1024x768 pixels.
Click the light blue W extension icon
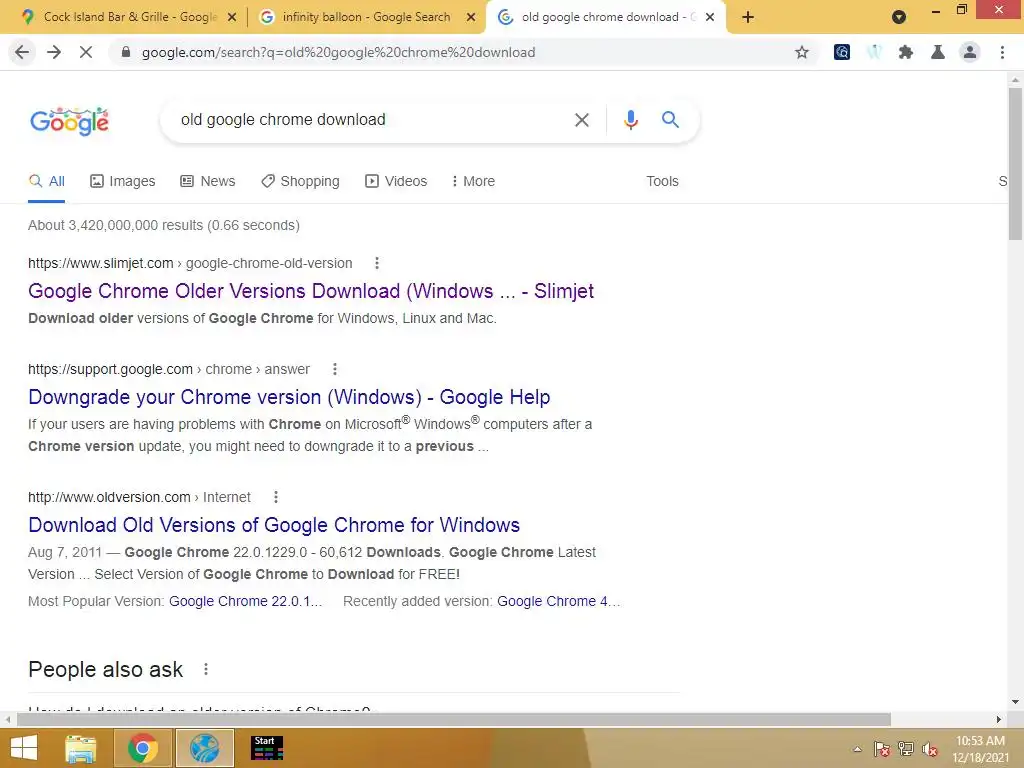pyautogui.click(x=874, y=52)
